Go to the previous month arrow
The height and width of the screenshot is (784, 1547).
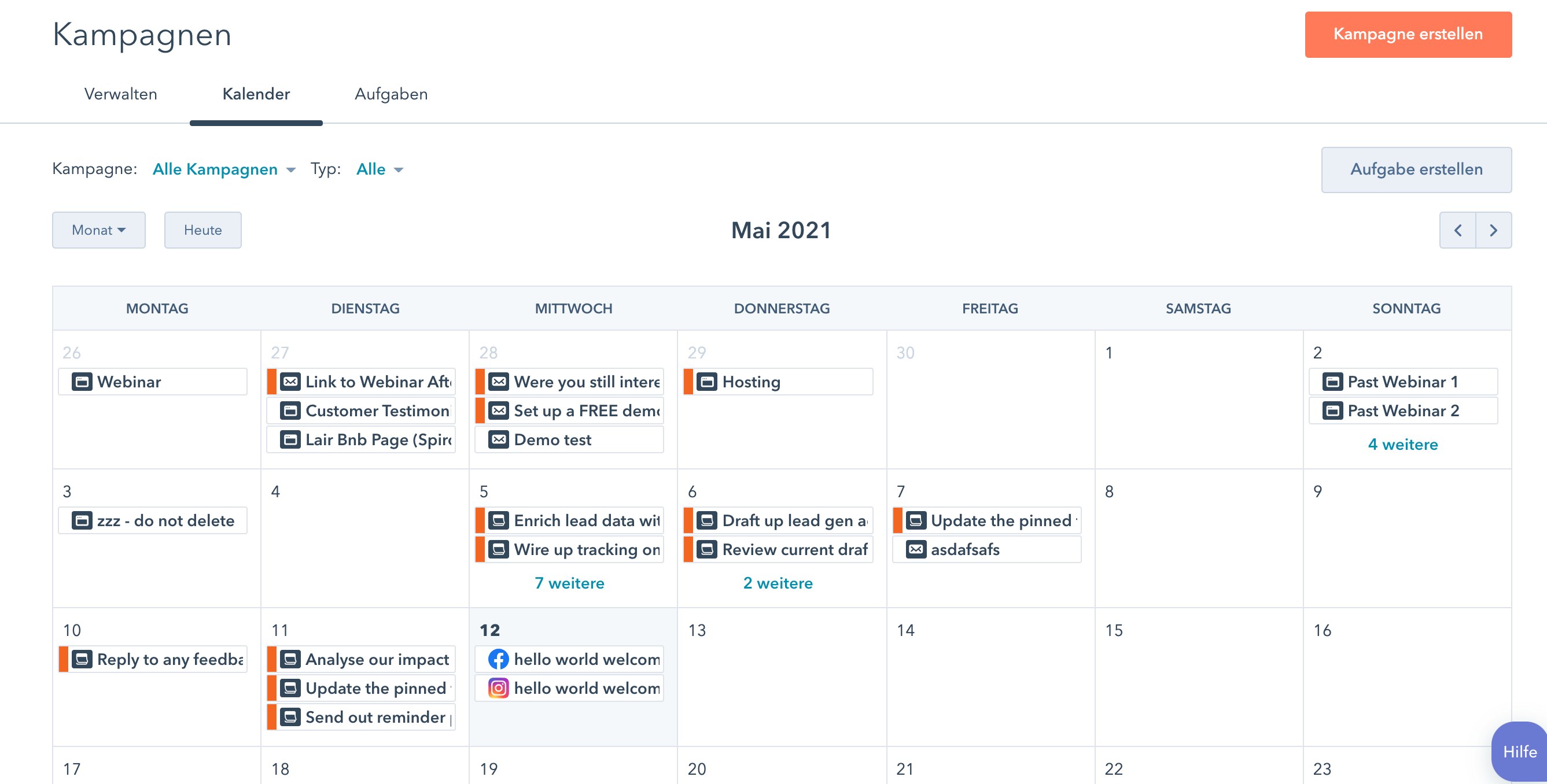coord(1457,231)
